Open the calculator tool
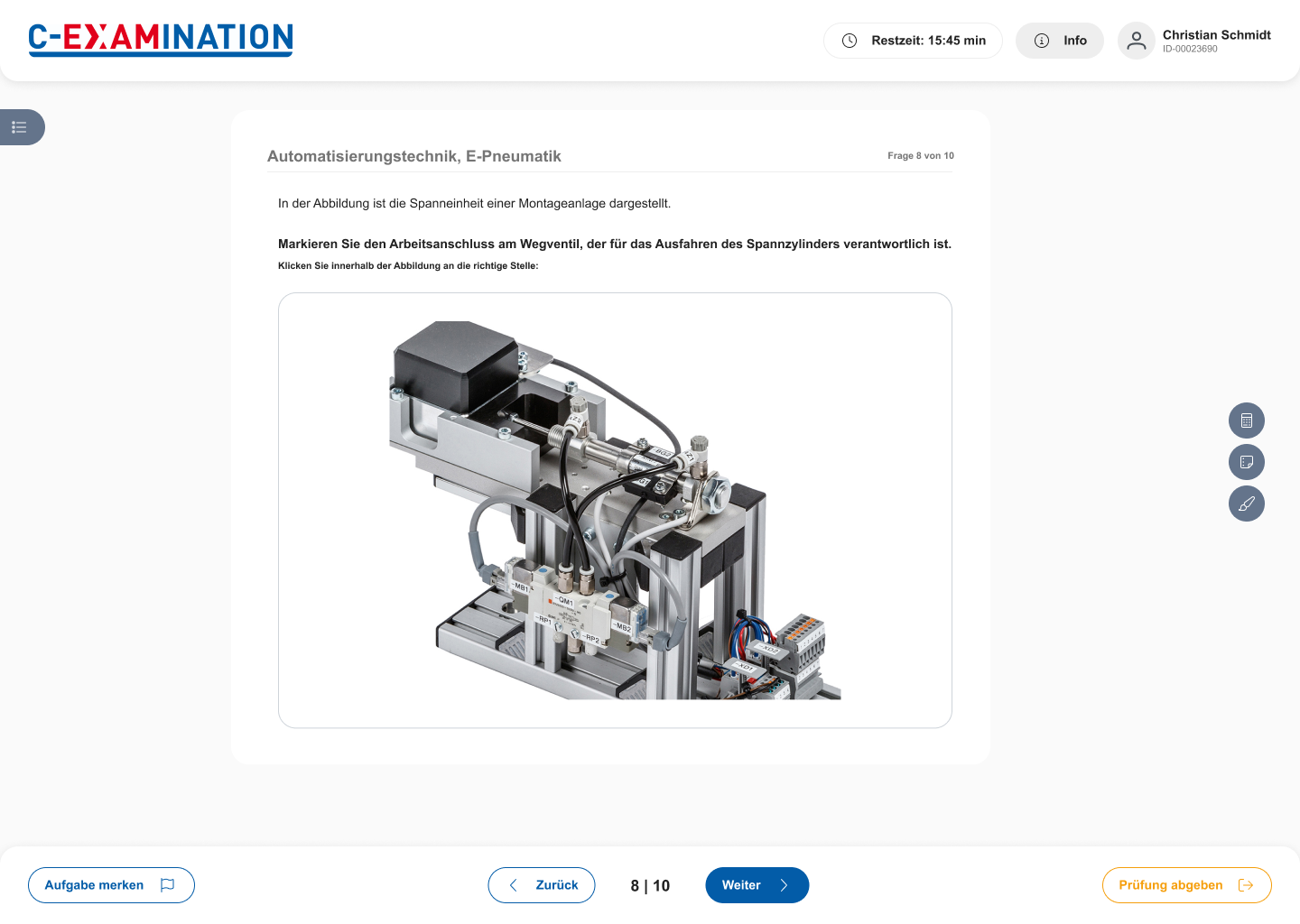Viewport: 1300px width, 924px height. [x=1247, y=420]
